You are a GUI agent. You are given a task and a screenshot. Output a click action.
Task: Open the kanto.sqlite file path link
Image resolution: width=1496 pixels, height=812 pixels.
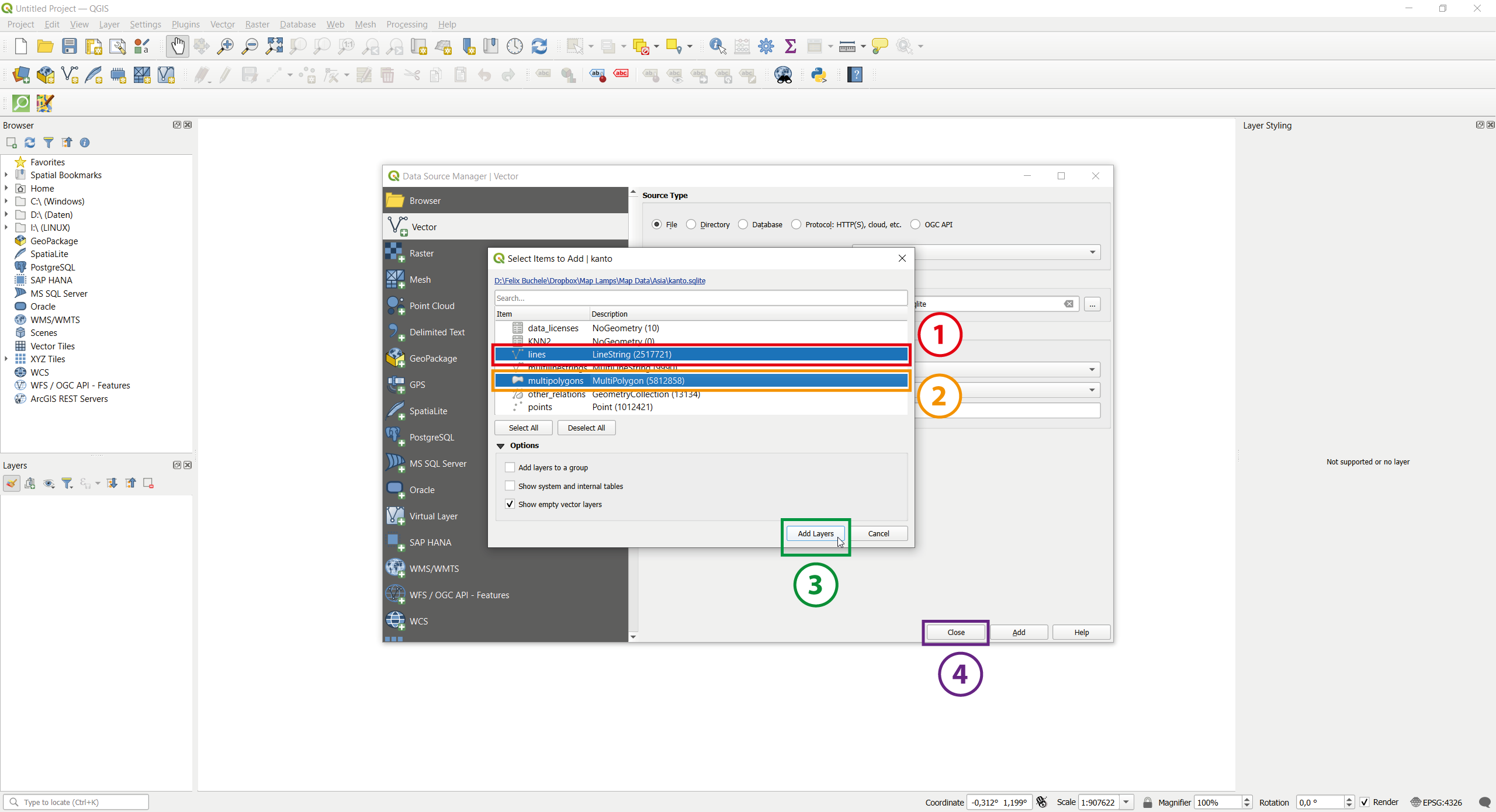pos(600,280)
